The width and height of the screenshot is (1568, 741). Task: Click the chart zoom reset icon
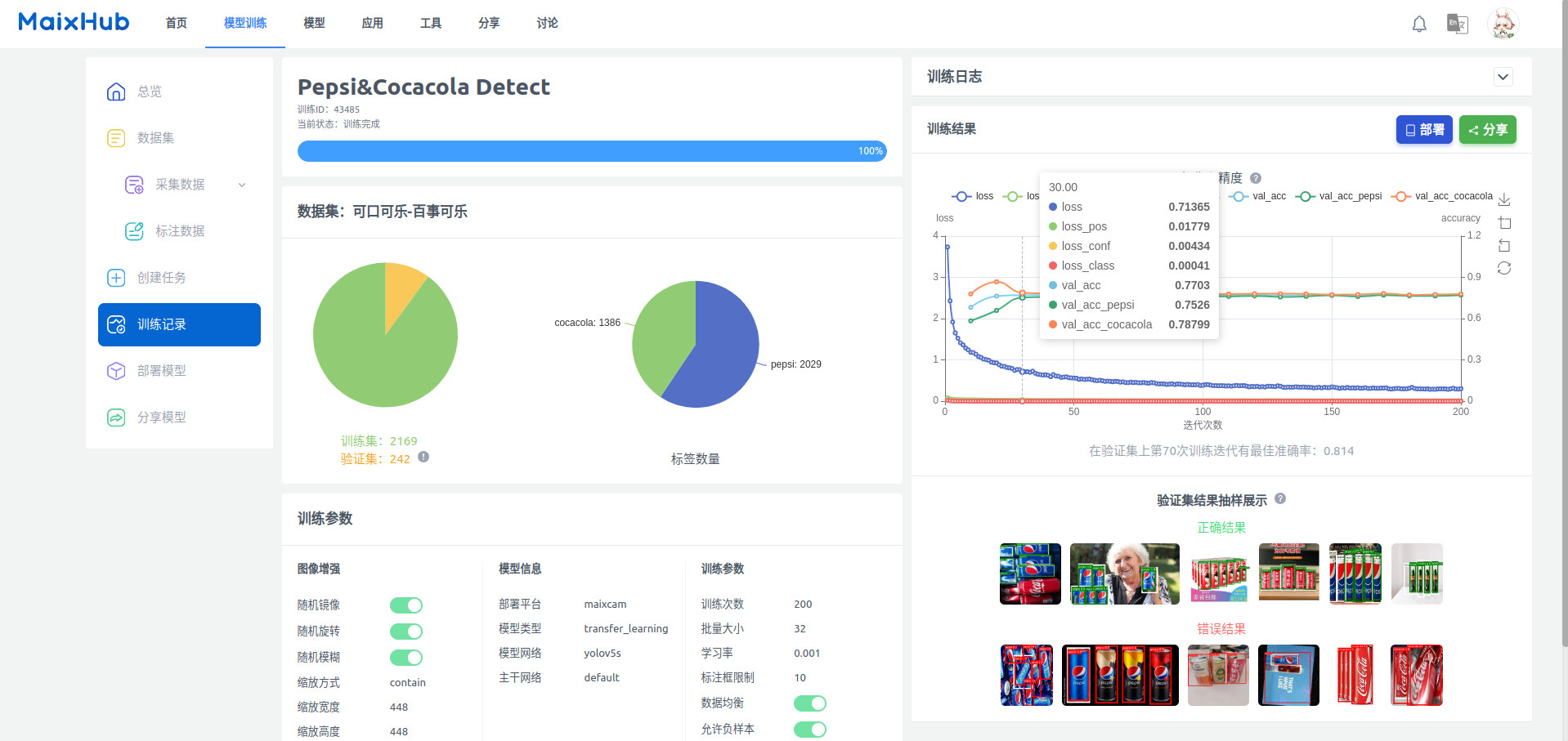1504,245
